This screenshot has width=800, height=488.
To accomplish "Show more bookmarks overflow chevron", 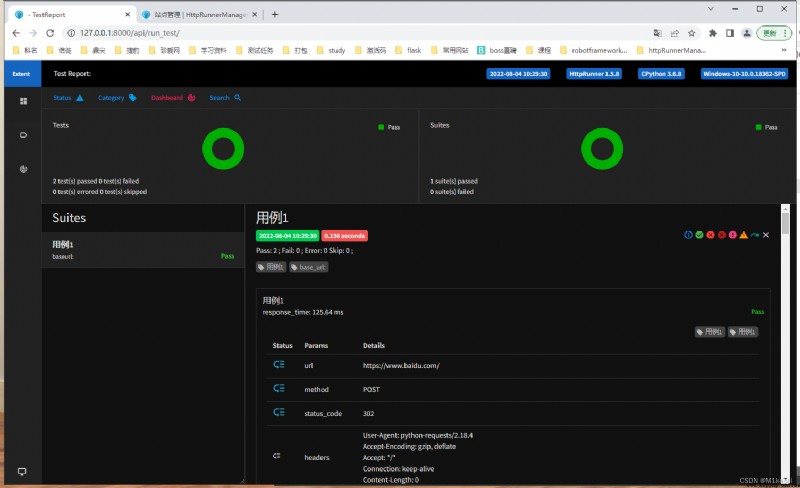I will point(784,50).
